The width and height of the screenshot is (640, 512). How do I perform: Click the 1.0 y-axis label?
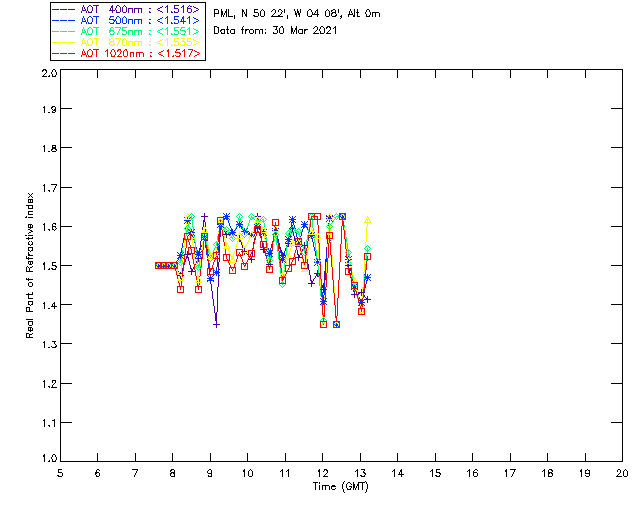[x=49, y=458]
